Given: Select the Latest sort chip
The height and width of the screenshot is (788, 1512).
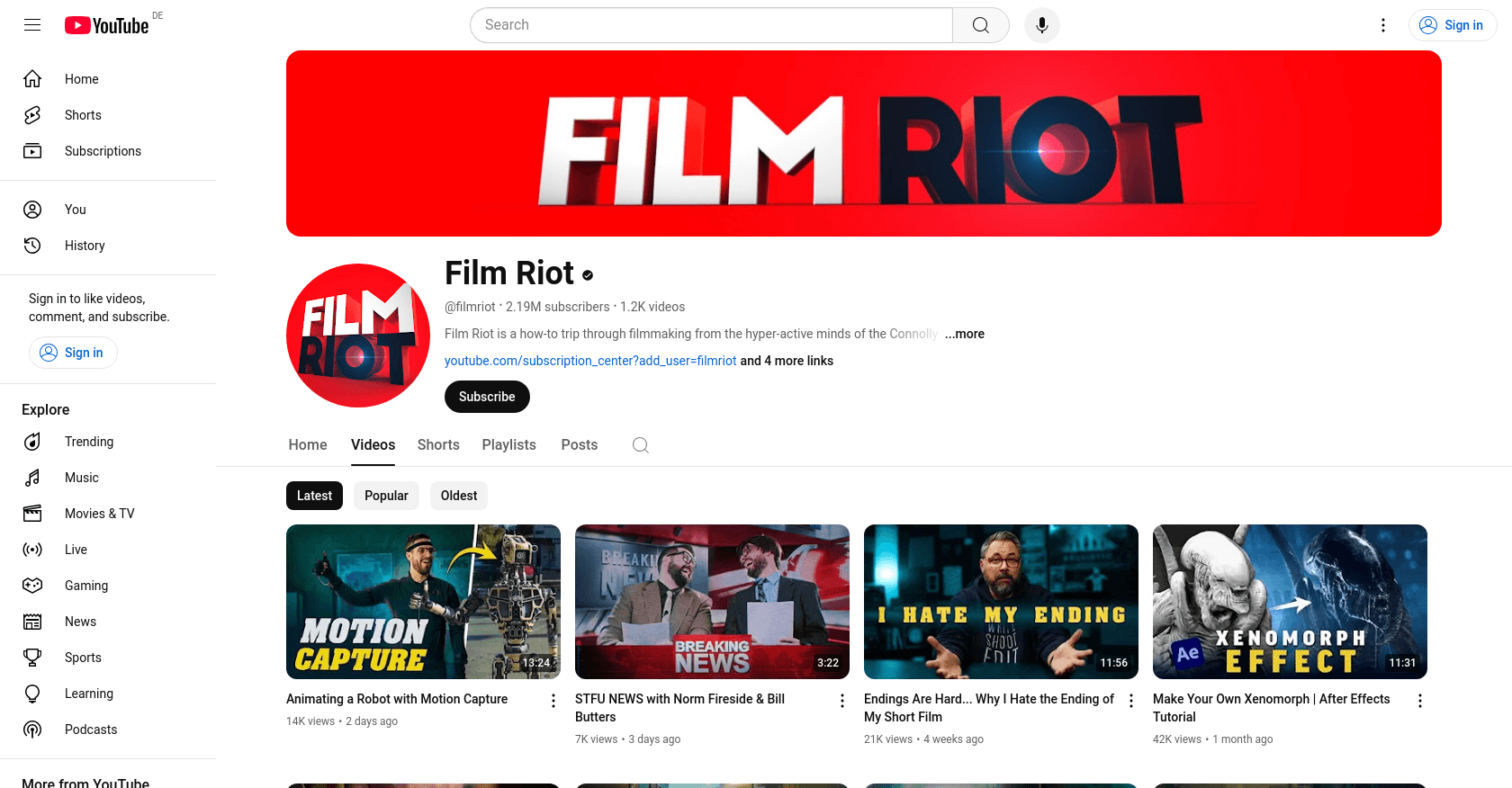Looking at the screenshot, I should tap(314, 496).
